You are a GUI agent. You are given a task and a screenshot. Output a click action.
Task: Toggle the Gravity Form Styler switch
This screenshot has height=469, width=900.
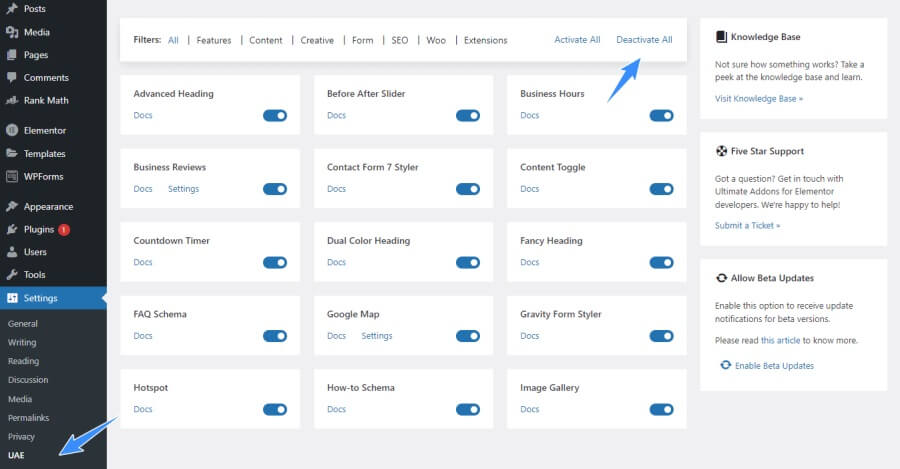(661, 336)
